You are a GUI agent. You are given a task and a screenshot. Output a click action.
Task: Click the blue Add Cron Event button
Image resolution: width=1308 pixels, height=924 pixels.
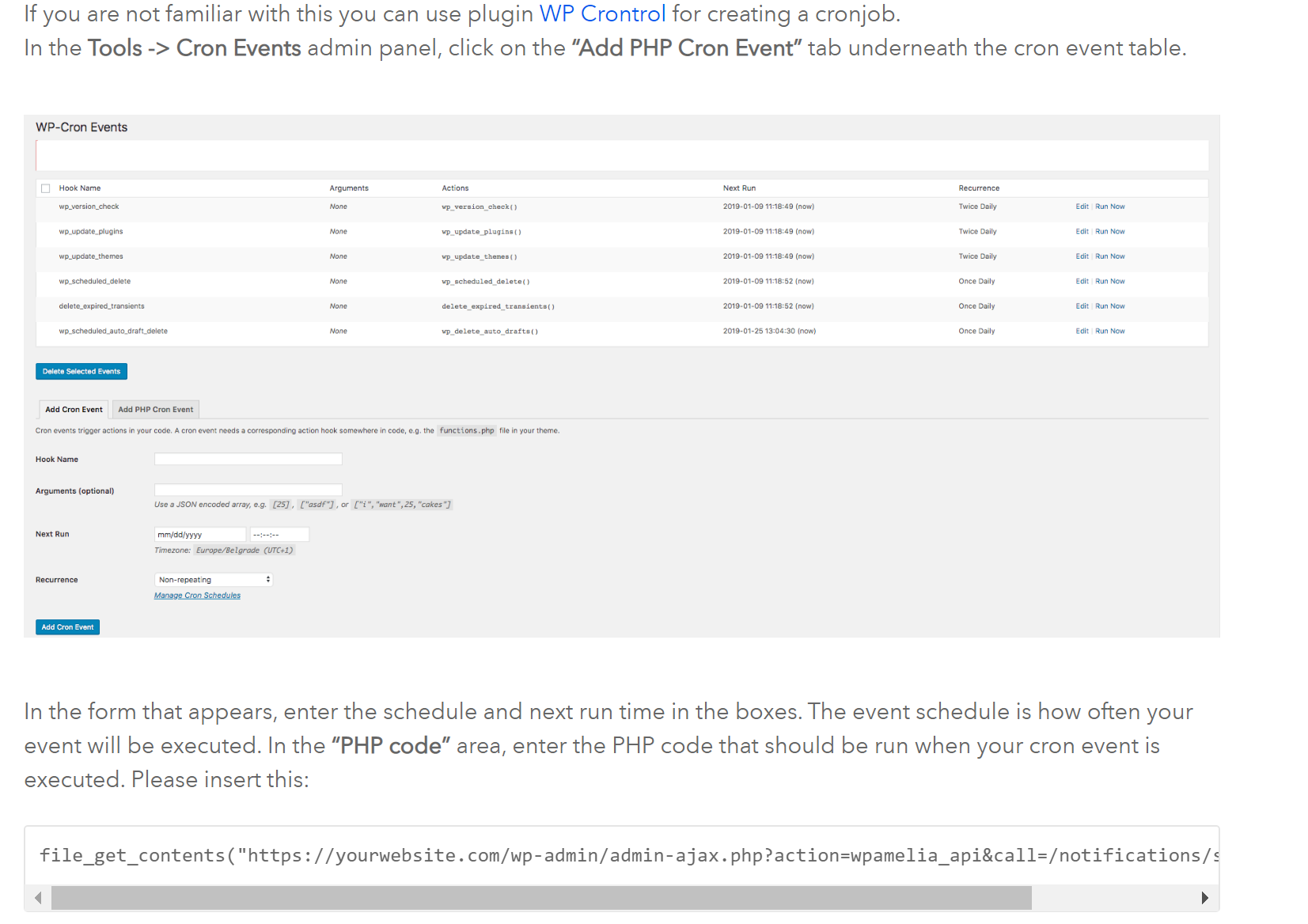[67, 627]
